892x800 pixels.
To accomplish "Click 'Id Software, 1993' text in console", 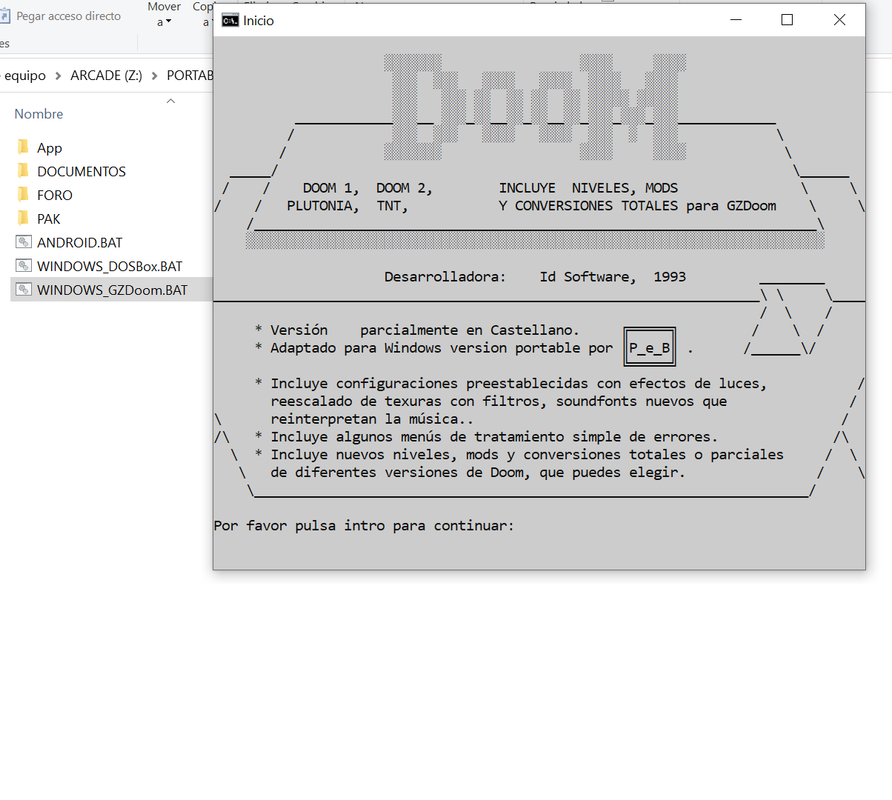I will pos(613,277).
